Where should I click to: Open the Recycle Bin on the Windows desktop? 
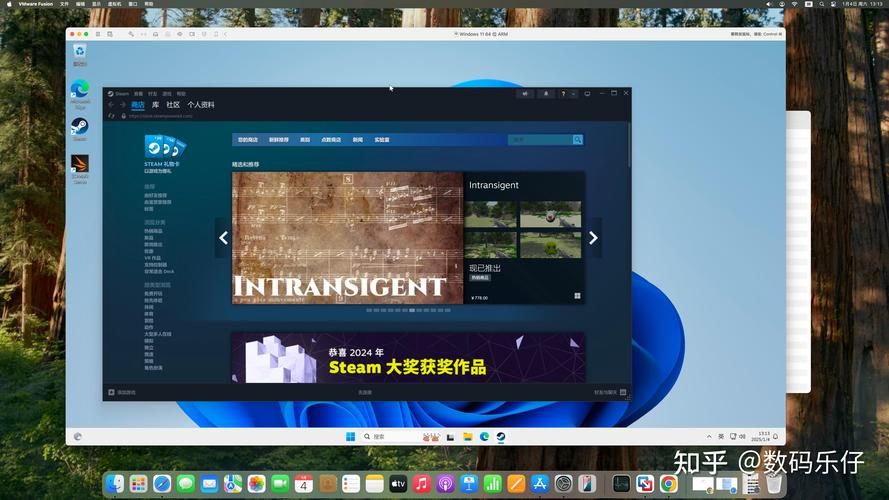click(x=80, y=52)
